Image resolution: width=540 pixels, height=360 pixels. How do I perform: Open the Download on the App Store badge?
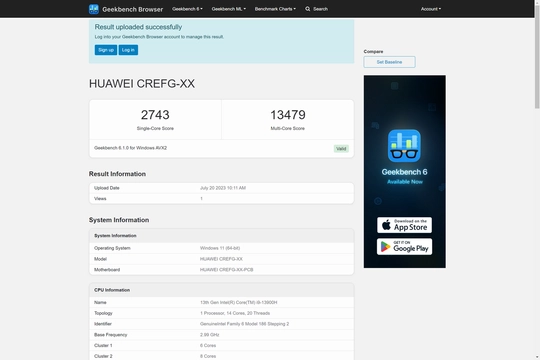[x=404, y=225]
